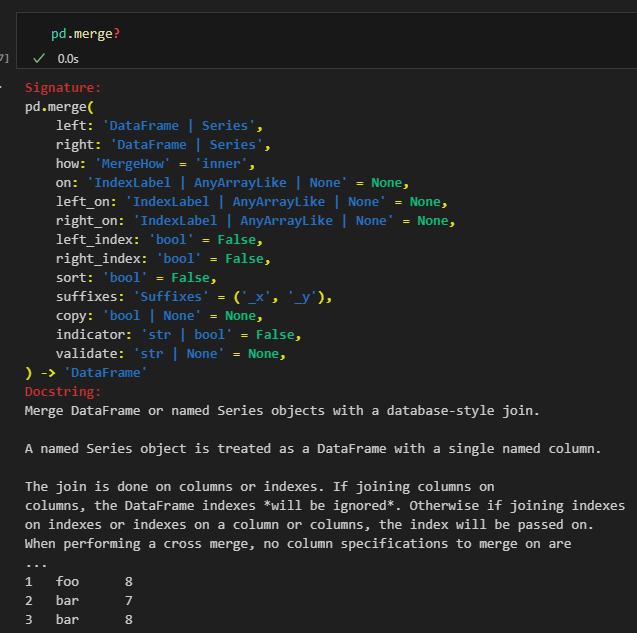Image resolution: width=637 pixels, height=633 pixels.
Task: Click the 'right_index: bool = False' line
Action: tap(163, 259)
